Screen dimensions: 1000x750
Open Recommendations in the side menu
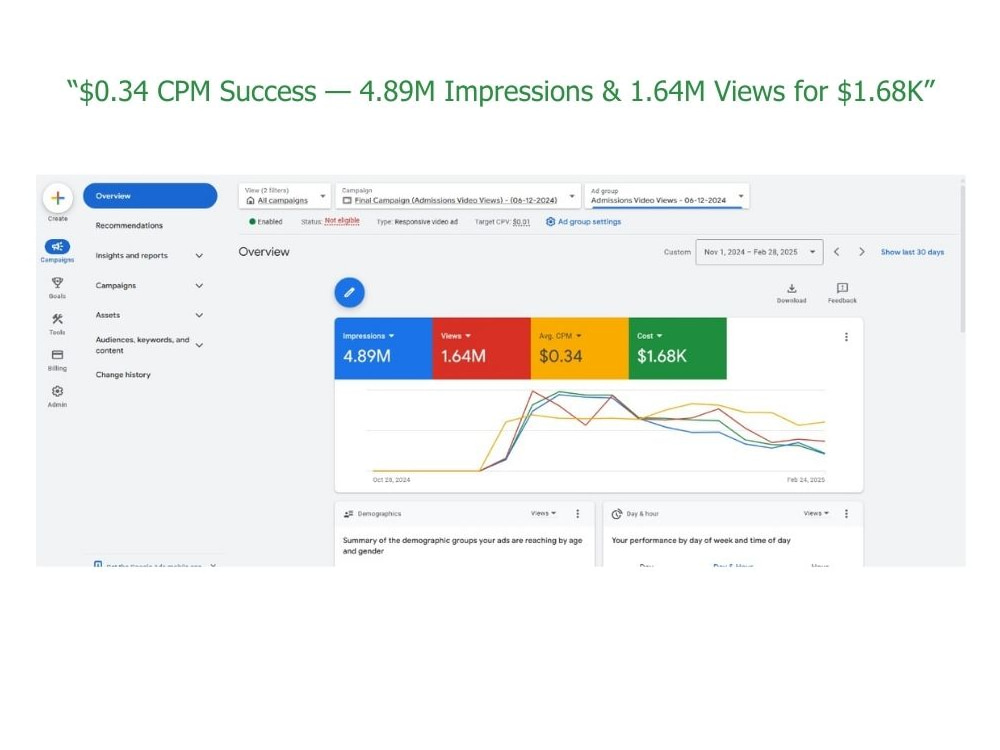(129, 225)
